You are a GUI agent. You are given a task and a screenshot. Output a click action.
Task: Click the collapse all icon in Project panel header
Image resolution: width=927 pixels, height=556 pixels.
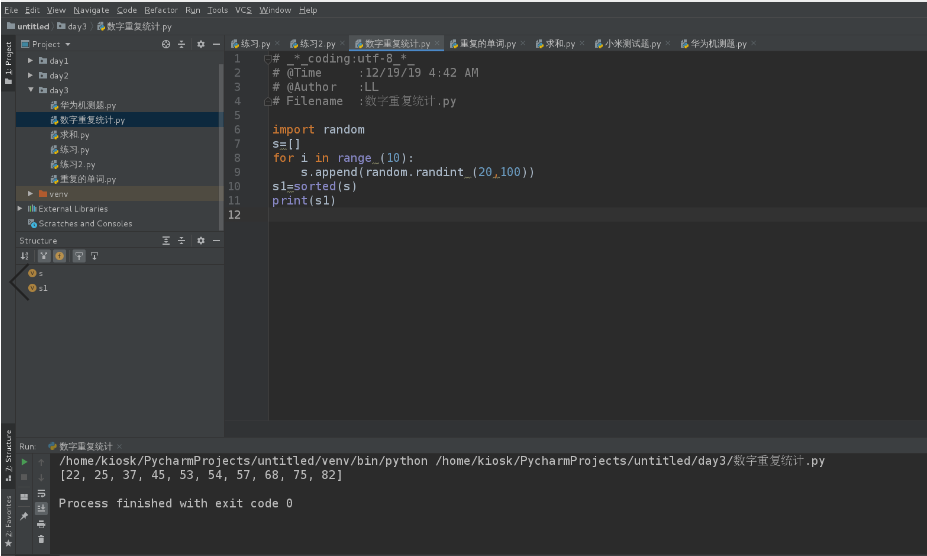[x=181, y=44]
